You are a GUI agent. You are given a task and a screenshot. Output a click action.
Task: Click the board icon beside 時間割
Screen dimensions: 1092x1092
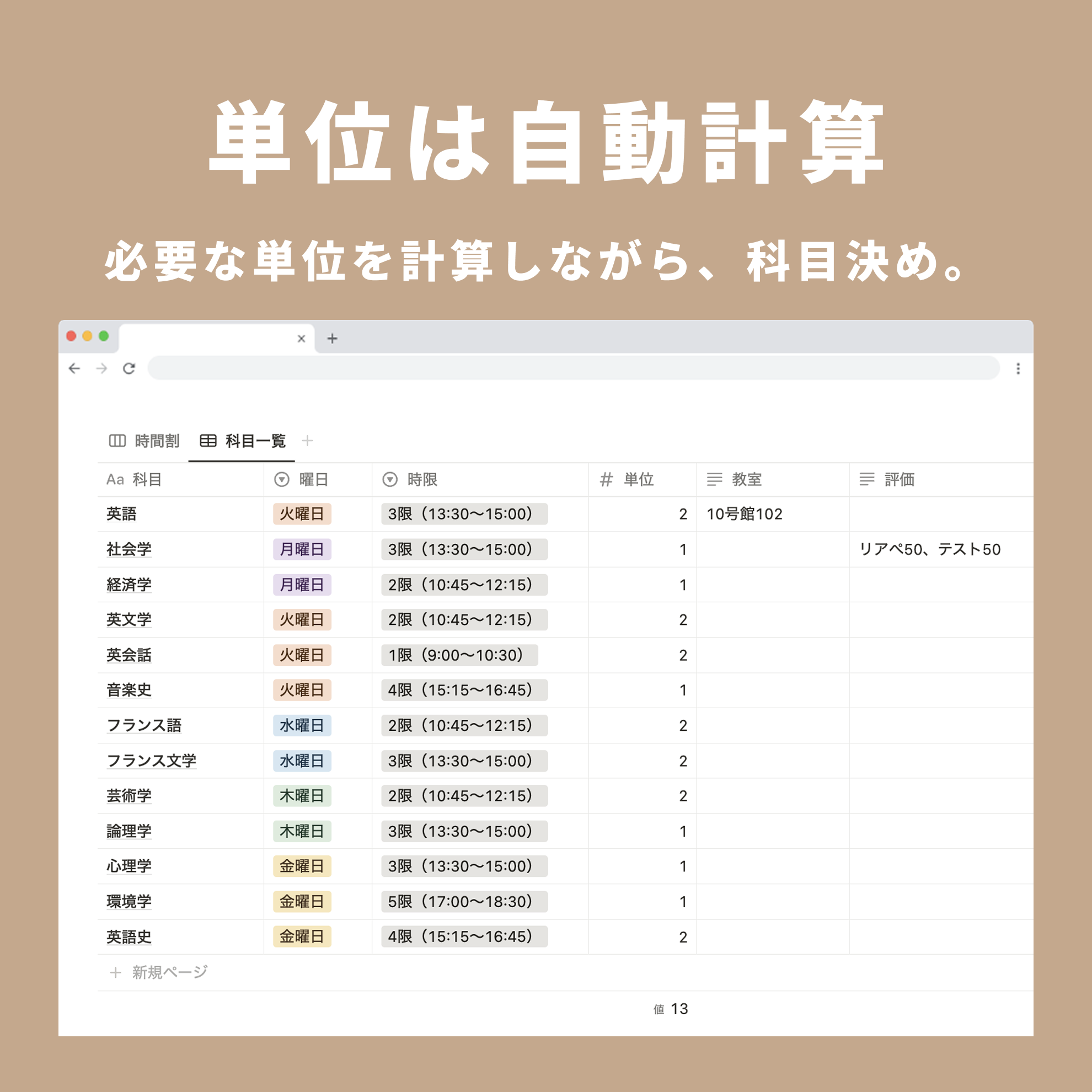117,441
